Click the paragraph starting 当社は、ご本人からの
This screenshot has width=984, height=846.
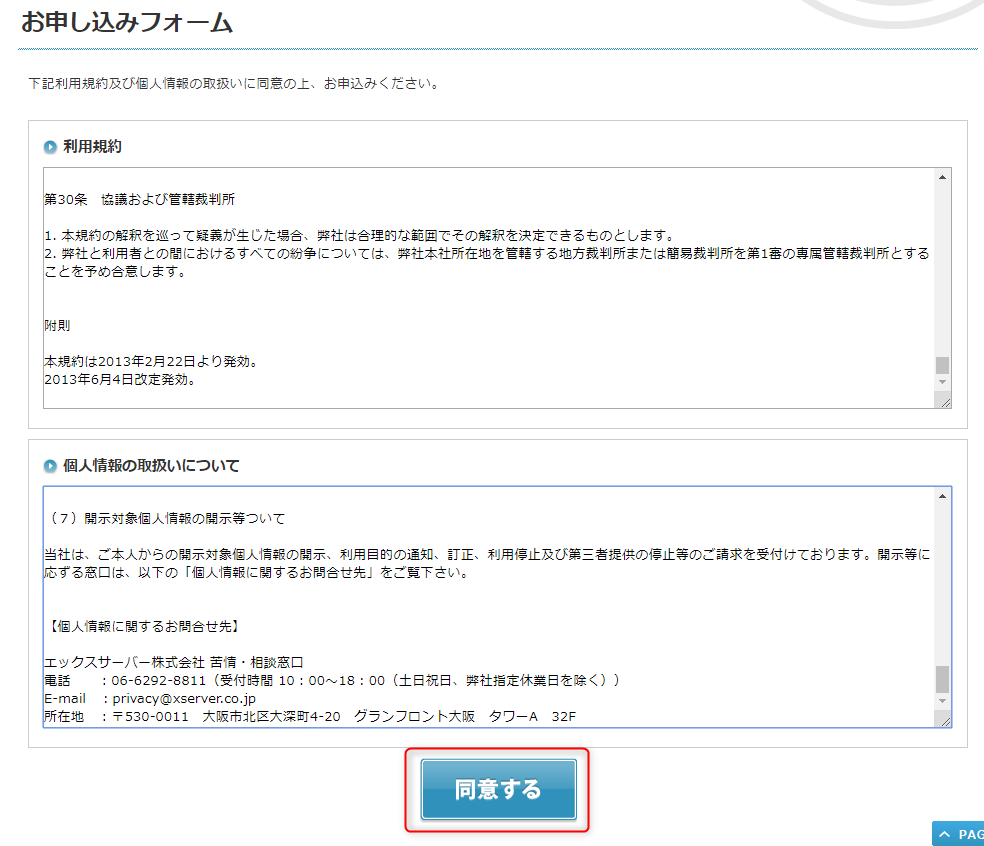[x=487, y=564]
